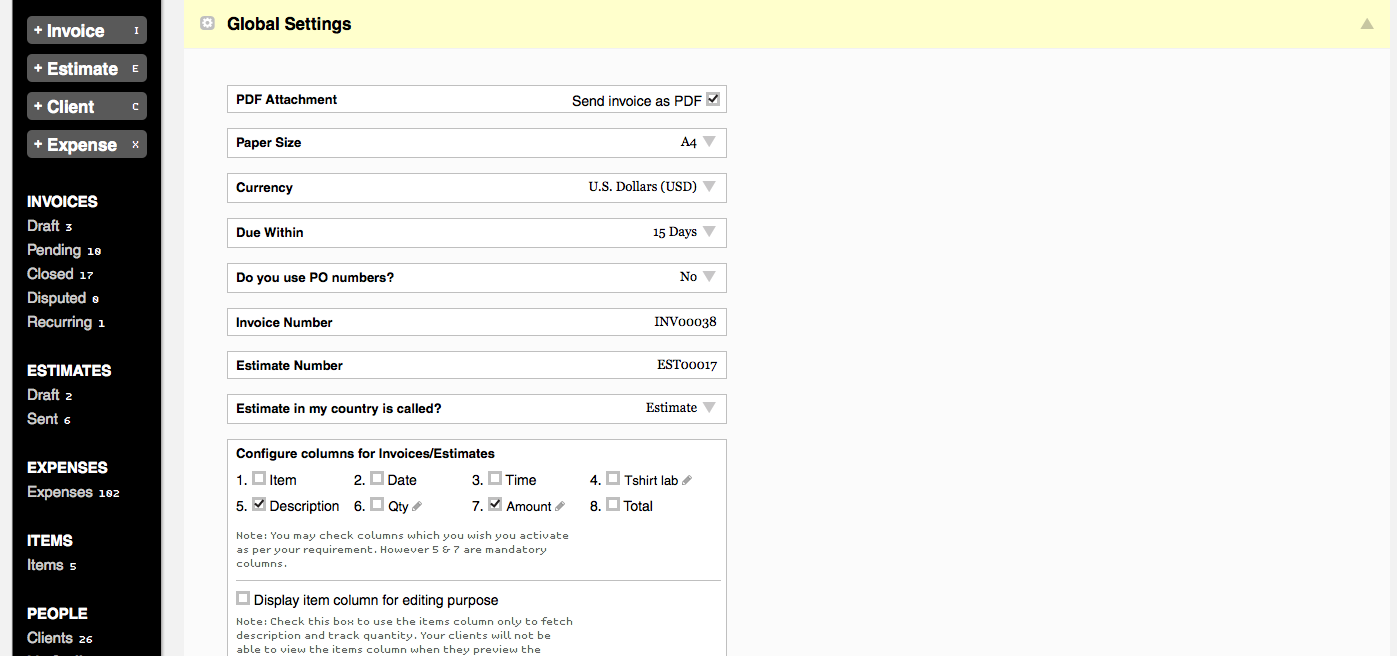Click the pencil icon beside Tshirt lab

point(687,480)
